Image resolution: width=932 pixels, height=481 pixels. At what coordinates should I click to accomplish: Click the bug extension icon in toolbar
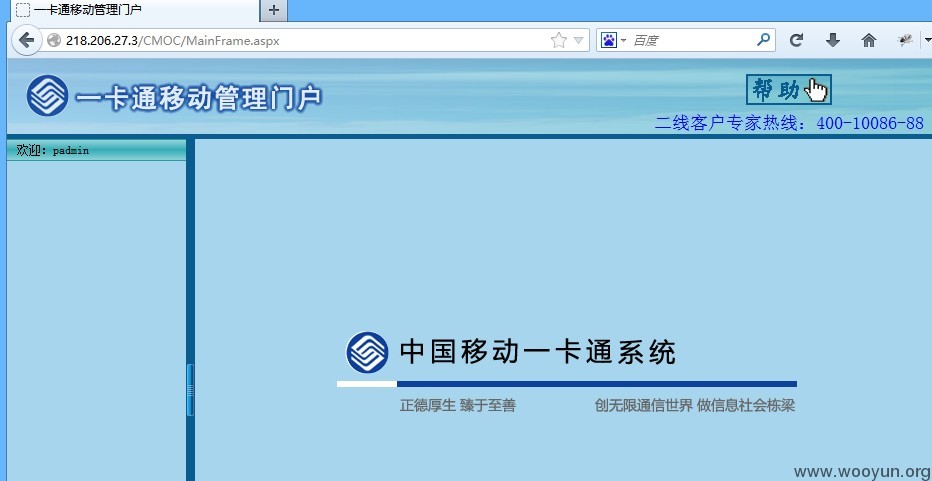pos(905,40)
